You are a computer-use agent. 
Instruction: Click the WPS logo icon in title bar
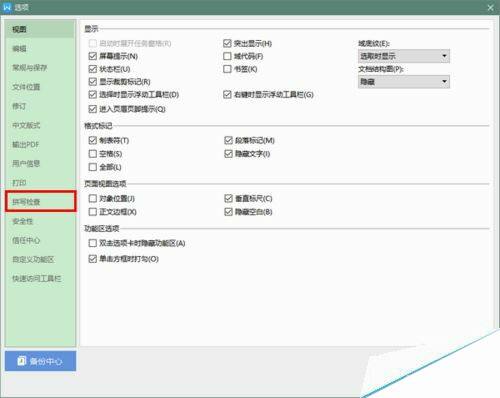pyautogui.click(x=7, y=7)
